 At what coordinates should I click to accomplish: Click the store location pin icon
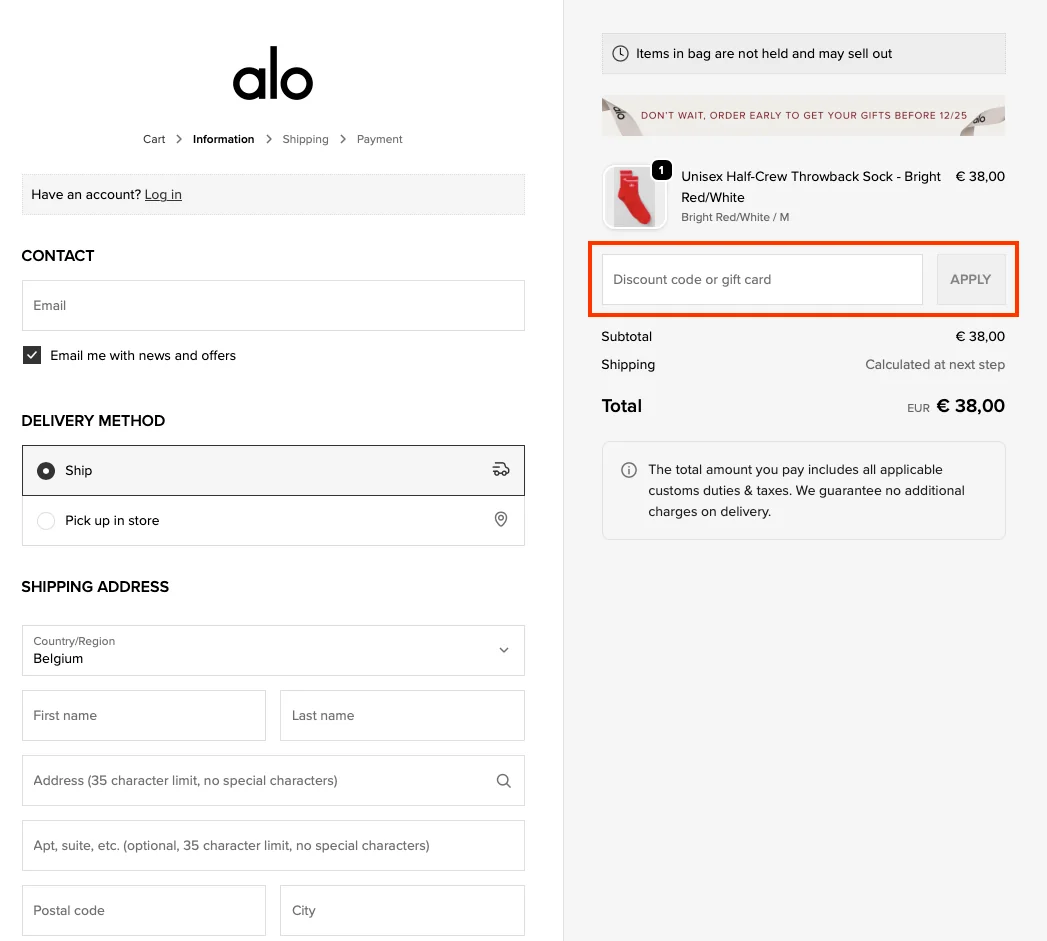pos(501,520)
